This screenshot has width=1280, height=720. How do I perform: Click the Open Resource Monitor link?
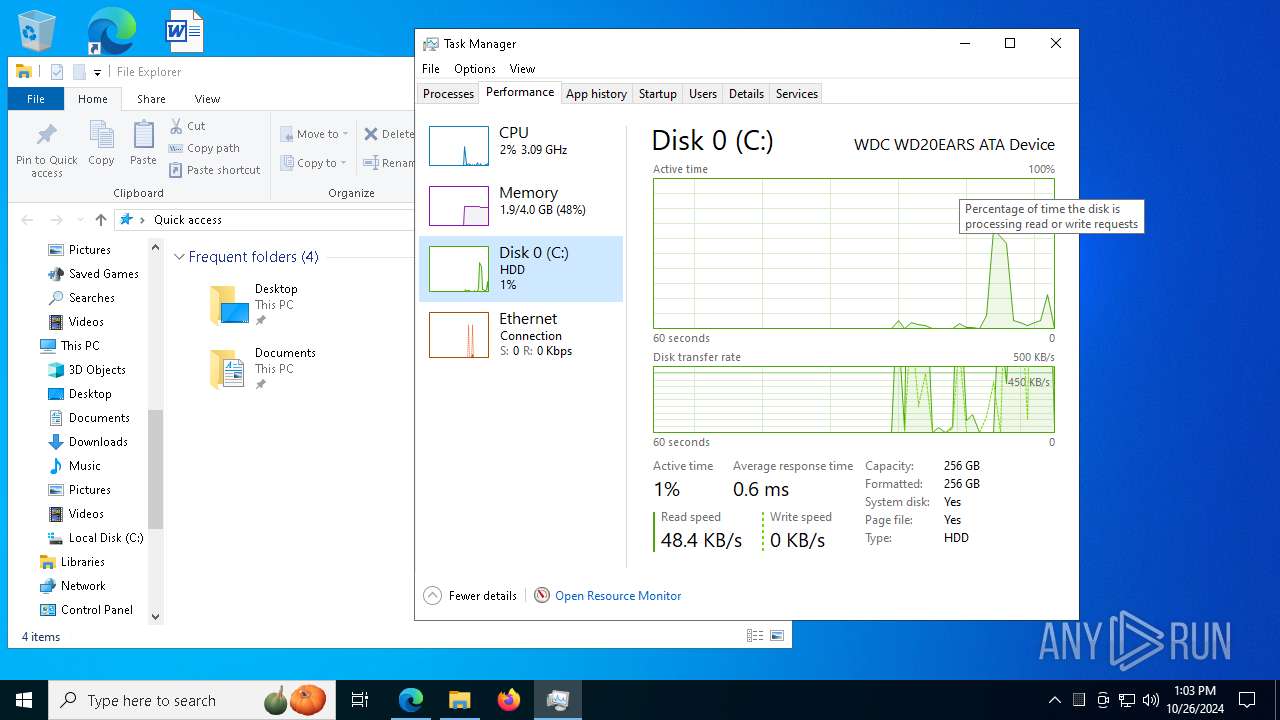click(x=618, y=596)
